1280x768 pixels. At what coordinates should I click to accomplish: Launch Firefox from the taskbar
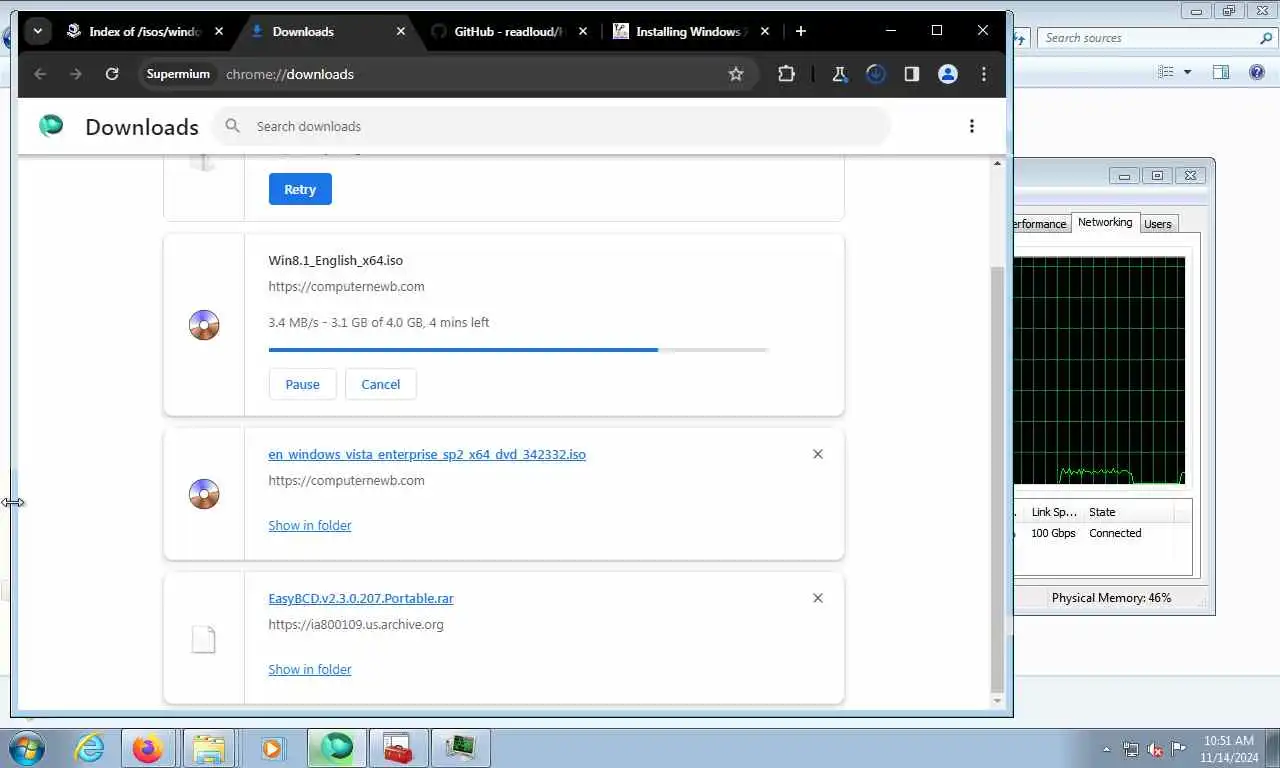pos(147,748)
